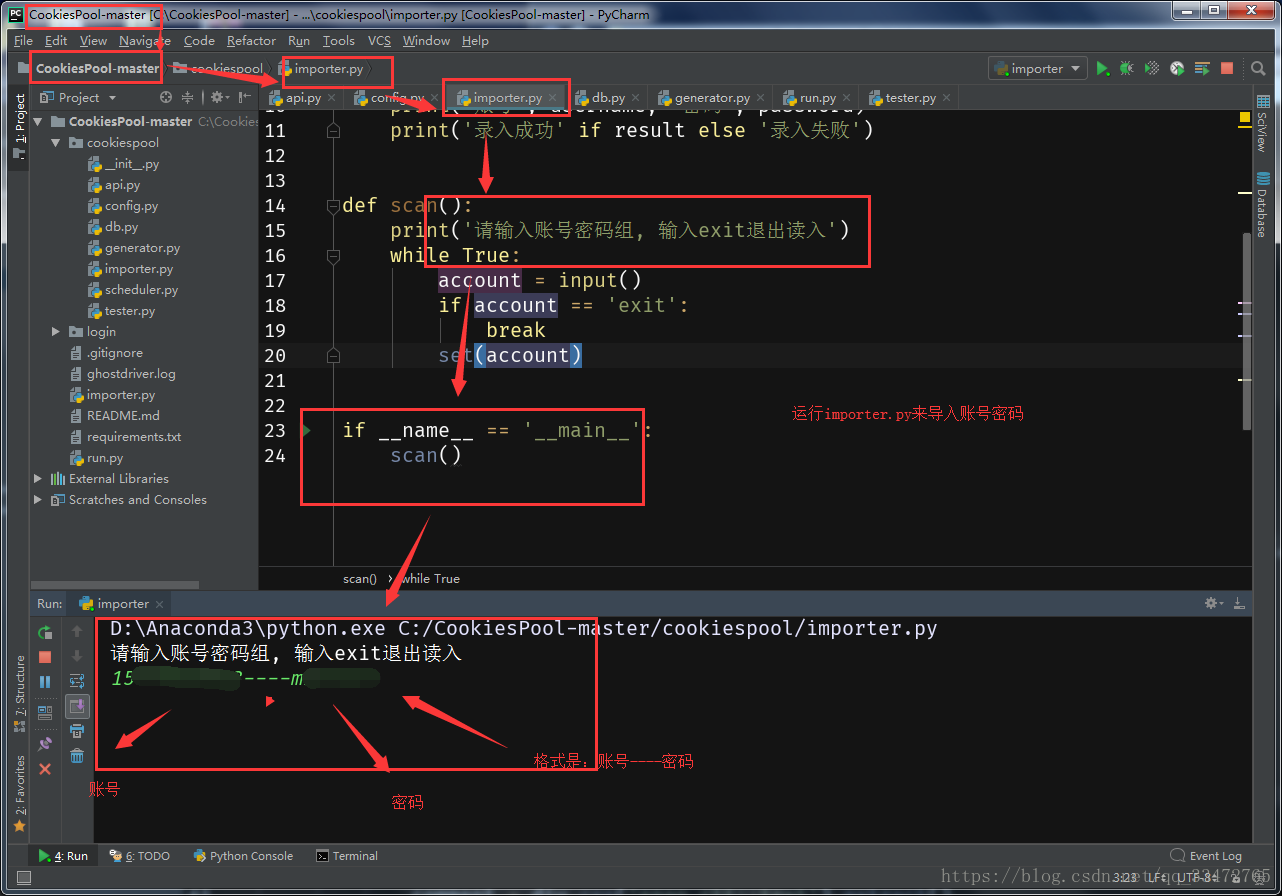
Task: Expand Scratches and Consoles node
Action: [x=38, y=500]
